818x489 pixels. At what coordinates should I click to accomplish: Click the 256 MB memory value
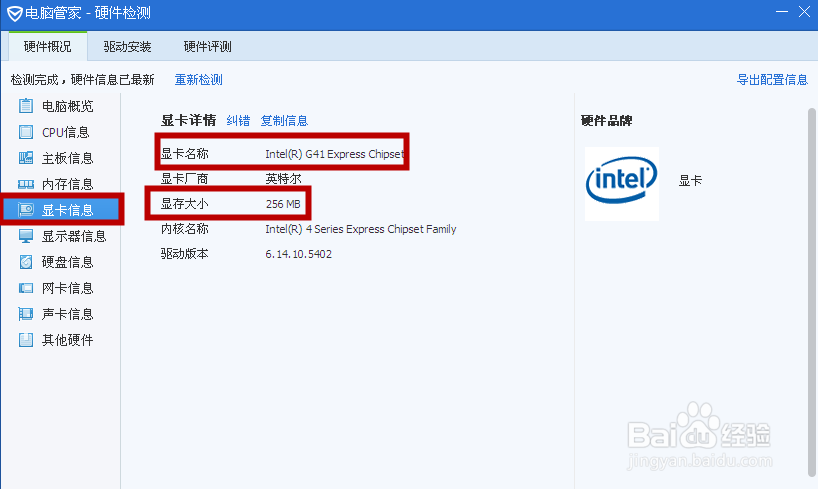[x=283, y=204]
